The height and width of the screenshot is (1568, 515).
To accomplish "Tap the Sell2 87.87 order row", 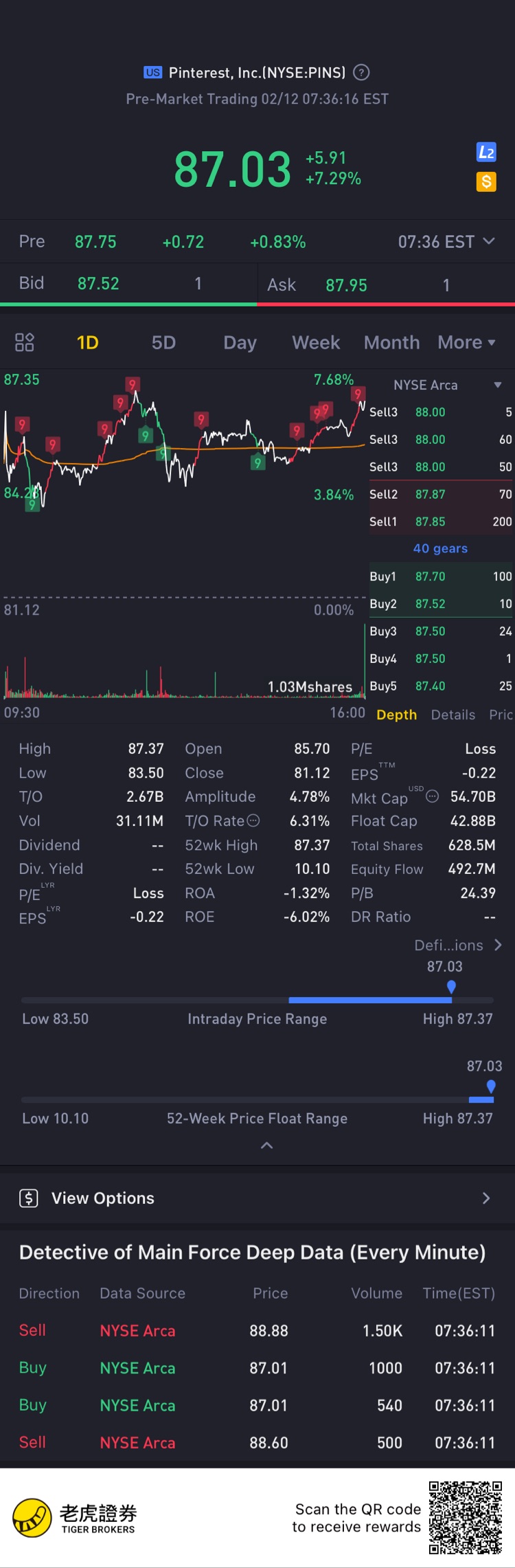I will [x=442, y=494].
